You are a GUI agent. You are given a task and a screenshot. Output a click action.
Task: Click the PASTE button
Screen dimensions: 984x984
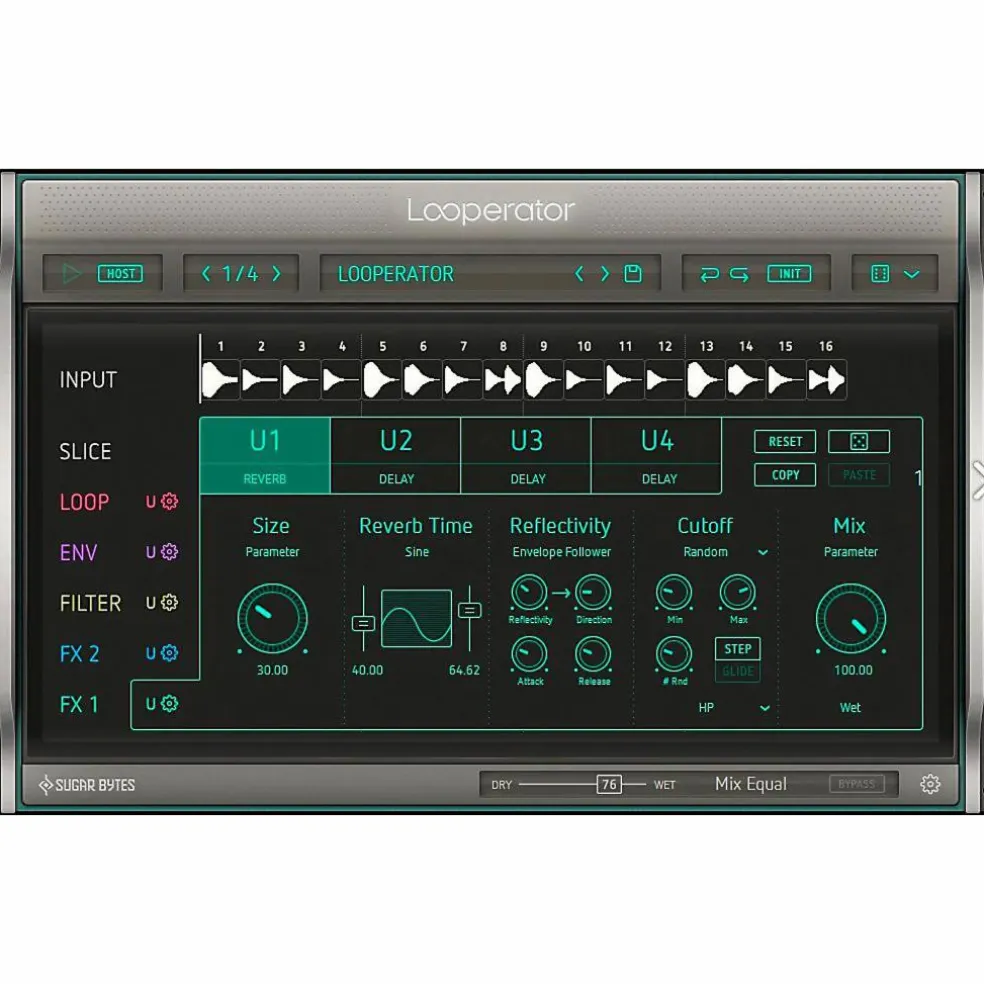(x=858, y=475)
